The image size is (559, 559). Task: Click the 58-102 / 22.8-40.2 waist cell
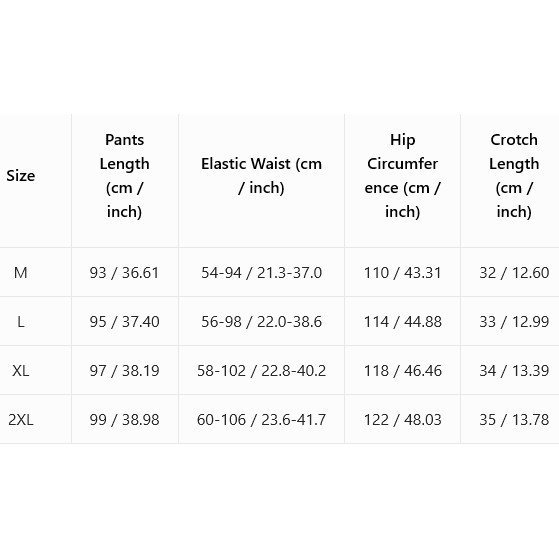[261, 371]
